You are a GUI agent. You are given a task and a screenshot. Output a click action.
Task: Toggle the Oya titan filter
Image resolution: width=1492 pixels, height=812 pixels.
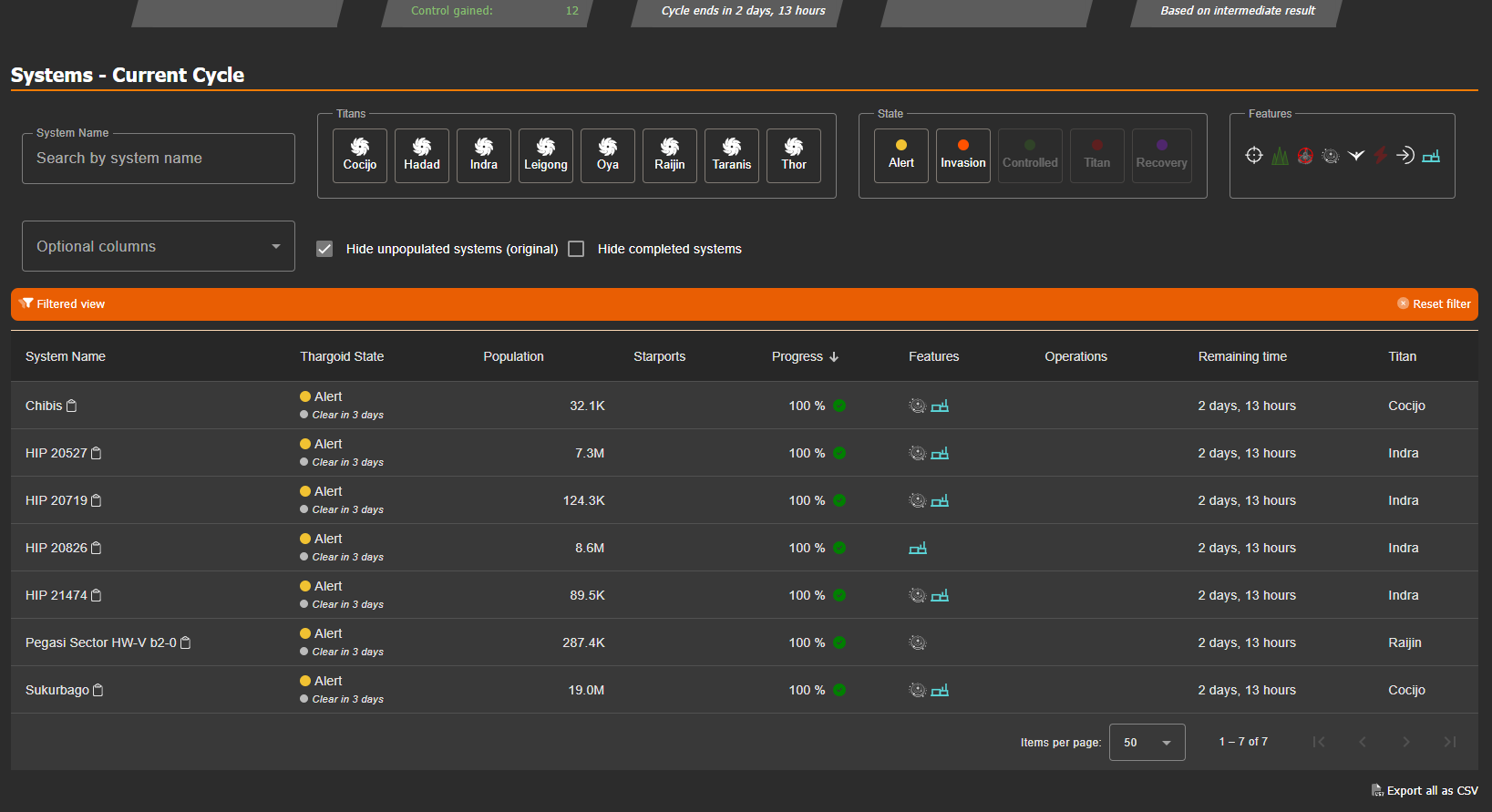coord(608,156)
